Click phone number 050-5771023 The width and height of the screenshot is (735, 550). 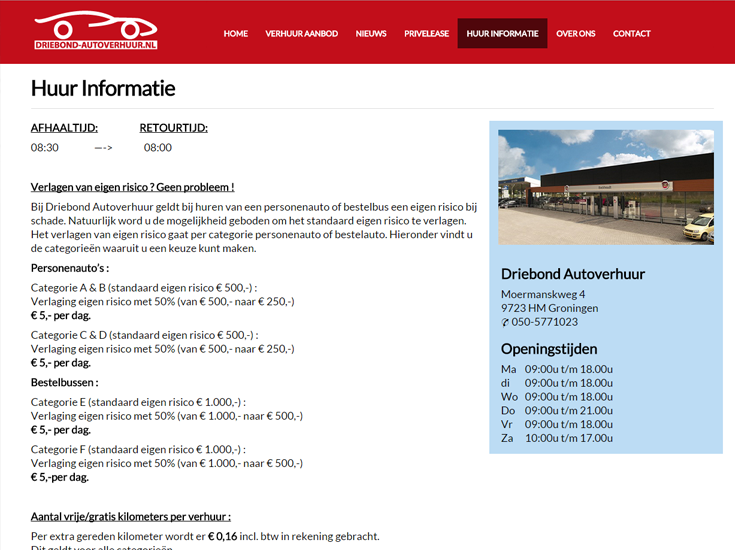click(544, 322)
